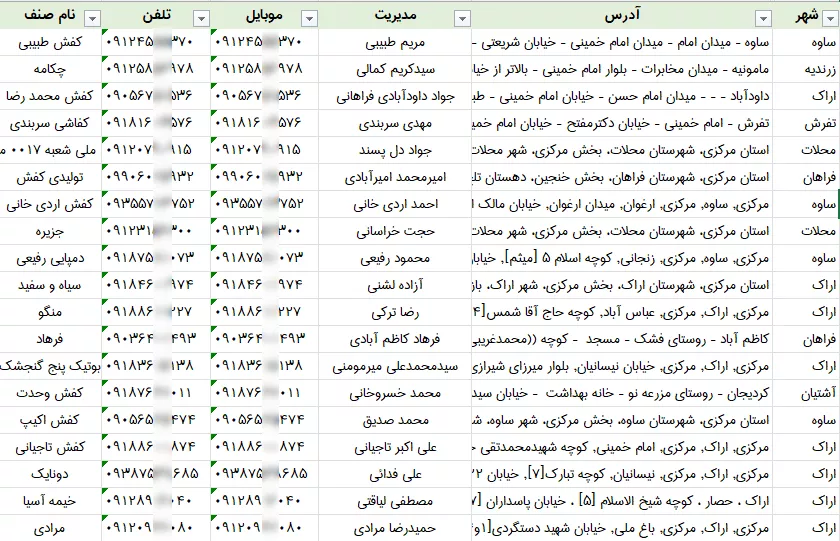
Task: Select cell حجت خراسانی
Action: click(395, 231)
